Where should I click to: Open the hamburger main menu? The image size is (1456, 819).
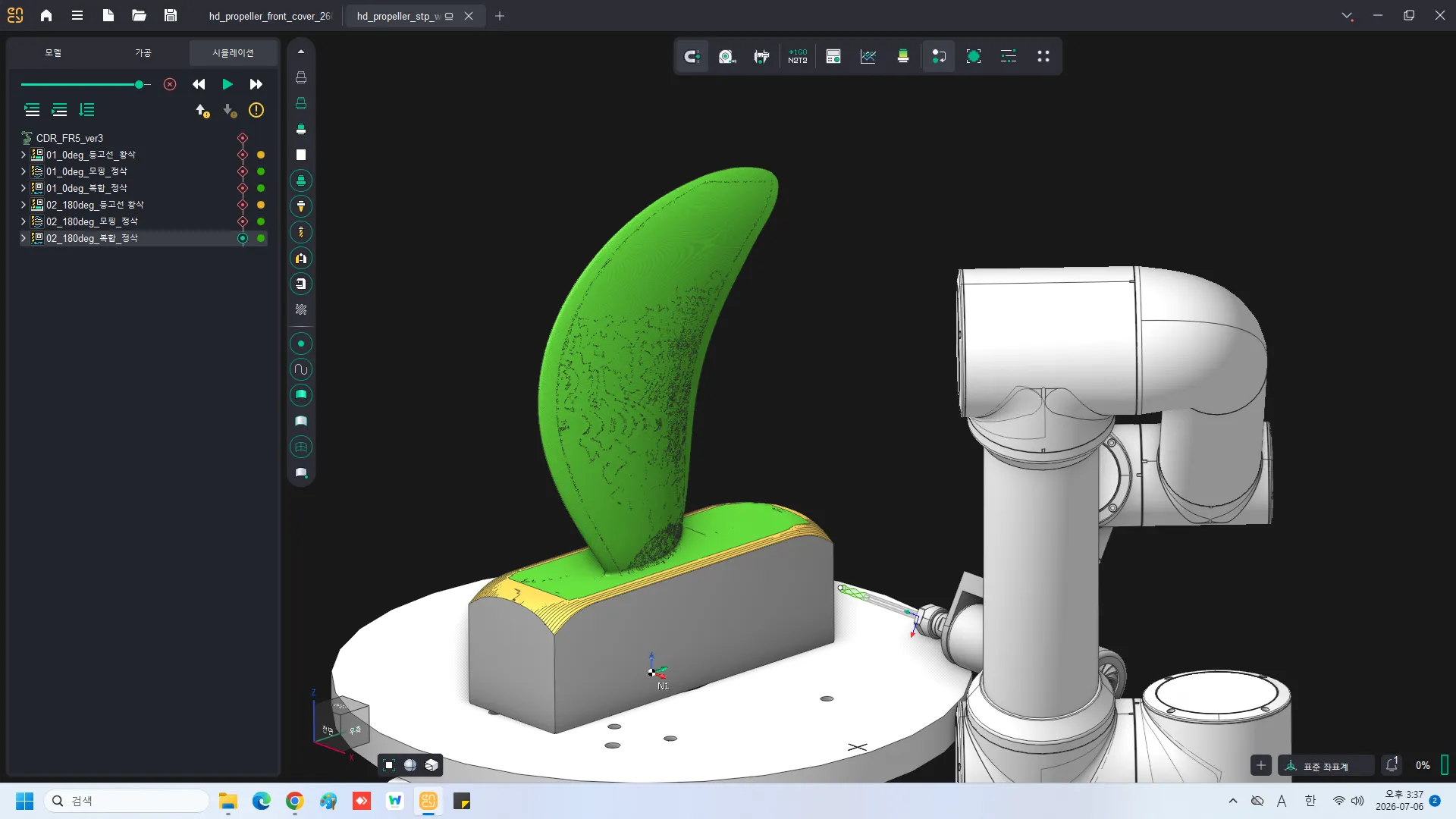click(x=77, y=15)
